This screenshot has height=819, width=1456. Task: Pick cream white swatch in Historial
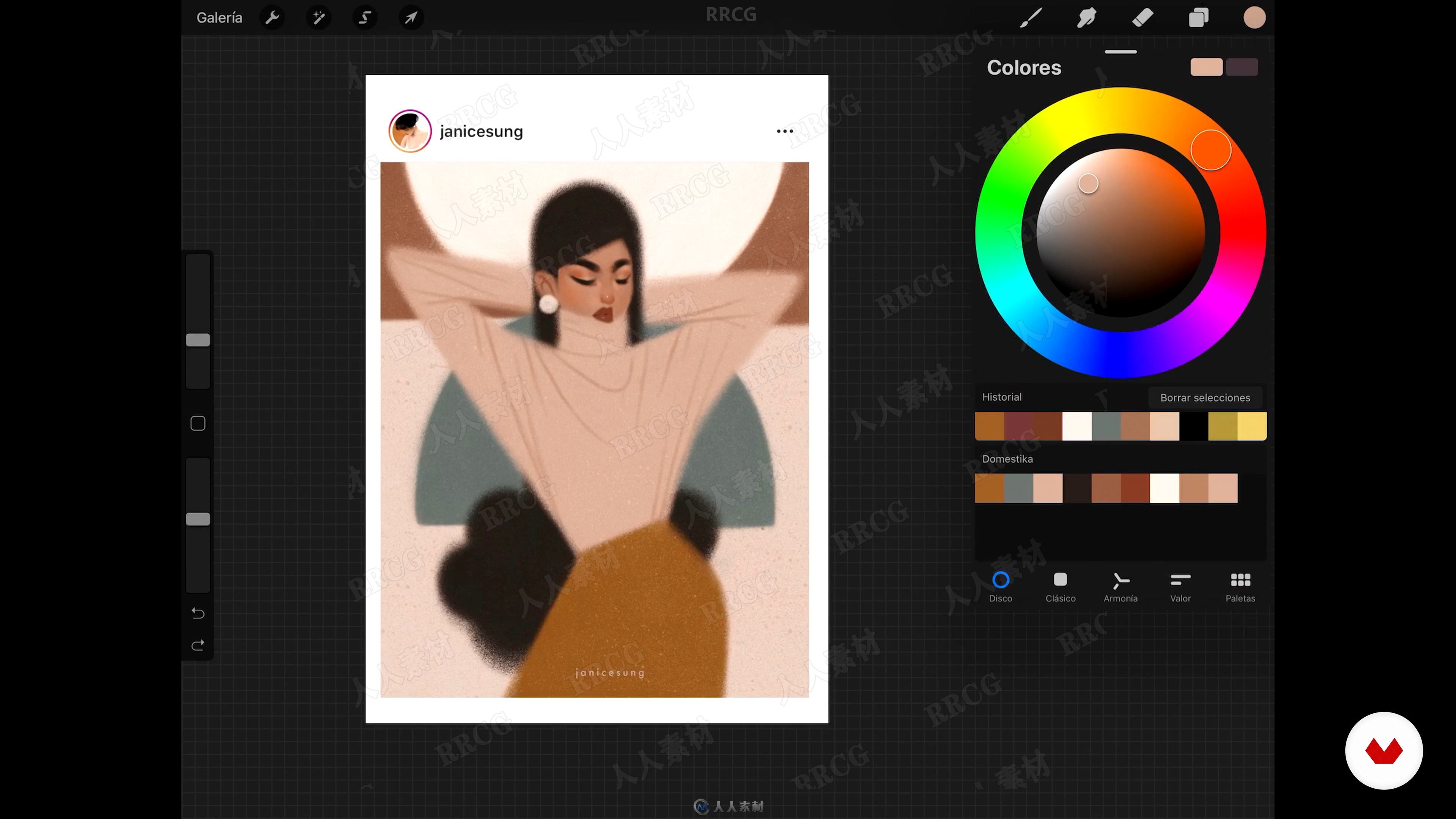click(1077, 426)
